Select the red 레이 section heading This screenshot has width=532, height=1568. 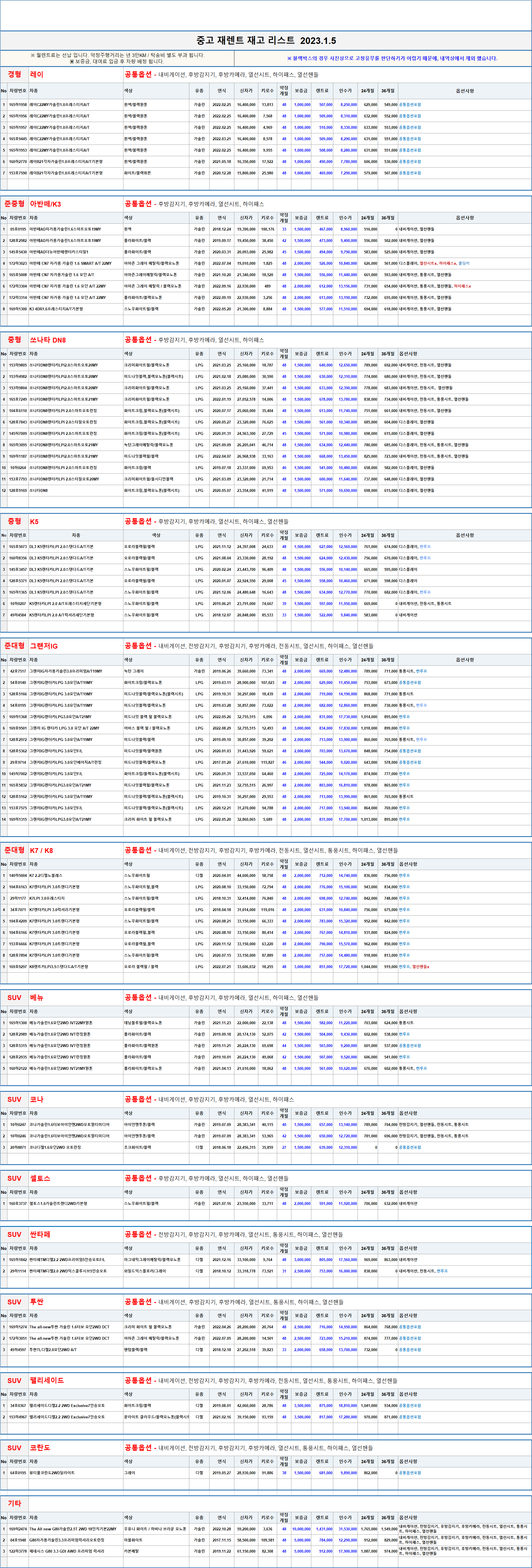pyautogui.click(x=36, y=74)
